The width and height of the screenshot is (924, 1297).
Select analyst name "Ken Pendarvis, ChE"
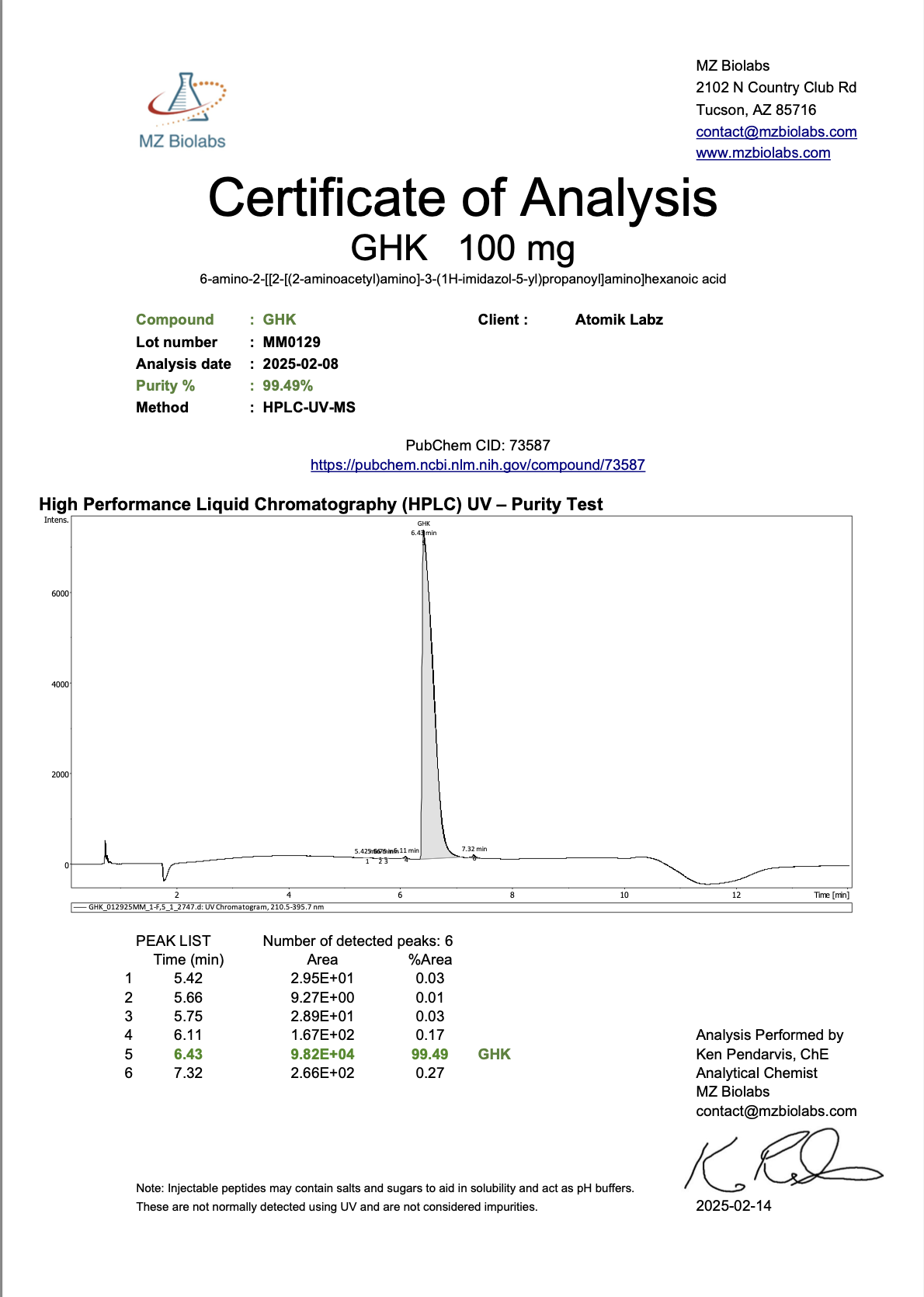762,1054
